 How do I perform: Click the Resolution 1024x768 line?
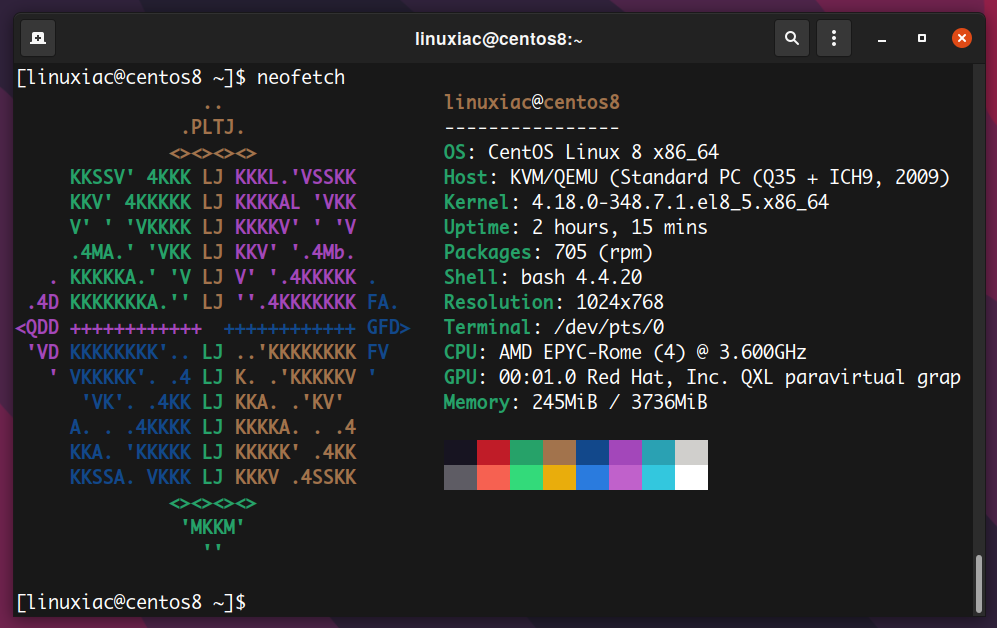click(554, 303)
